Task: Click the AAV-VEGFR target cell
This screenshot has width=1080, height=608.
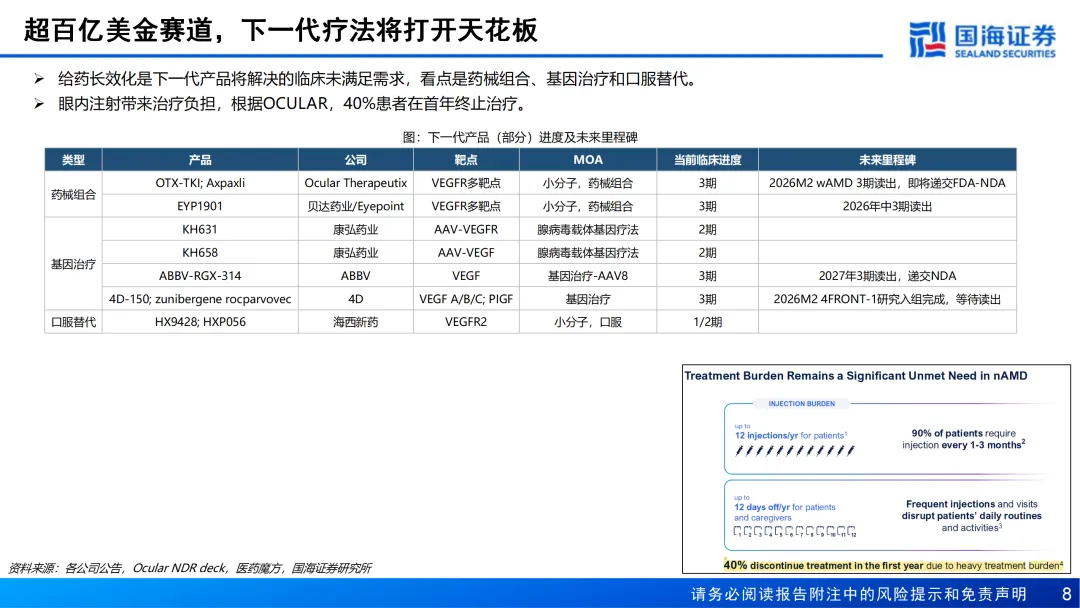Action: tap(466, 229)
